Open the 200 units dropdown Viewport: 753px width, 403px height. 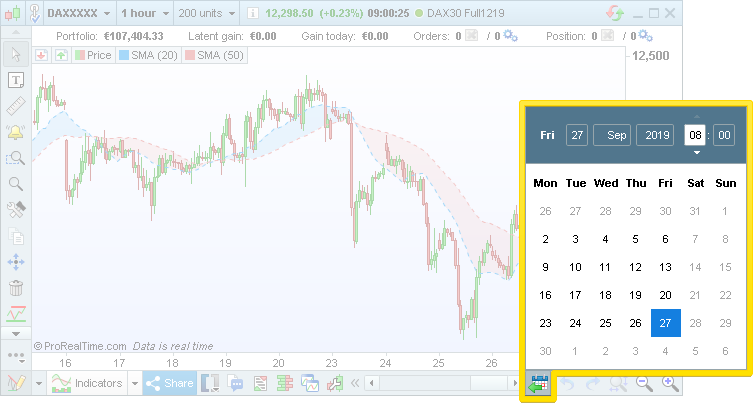pyautogui.click(x=206, y=14)
